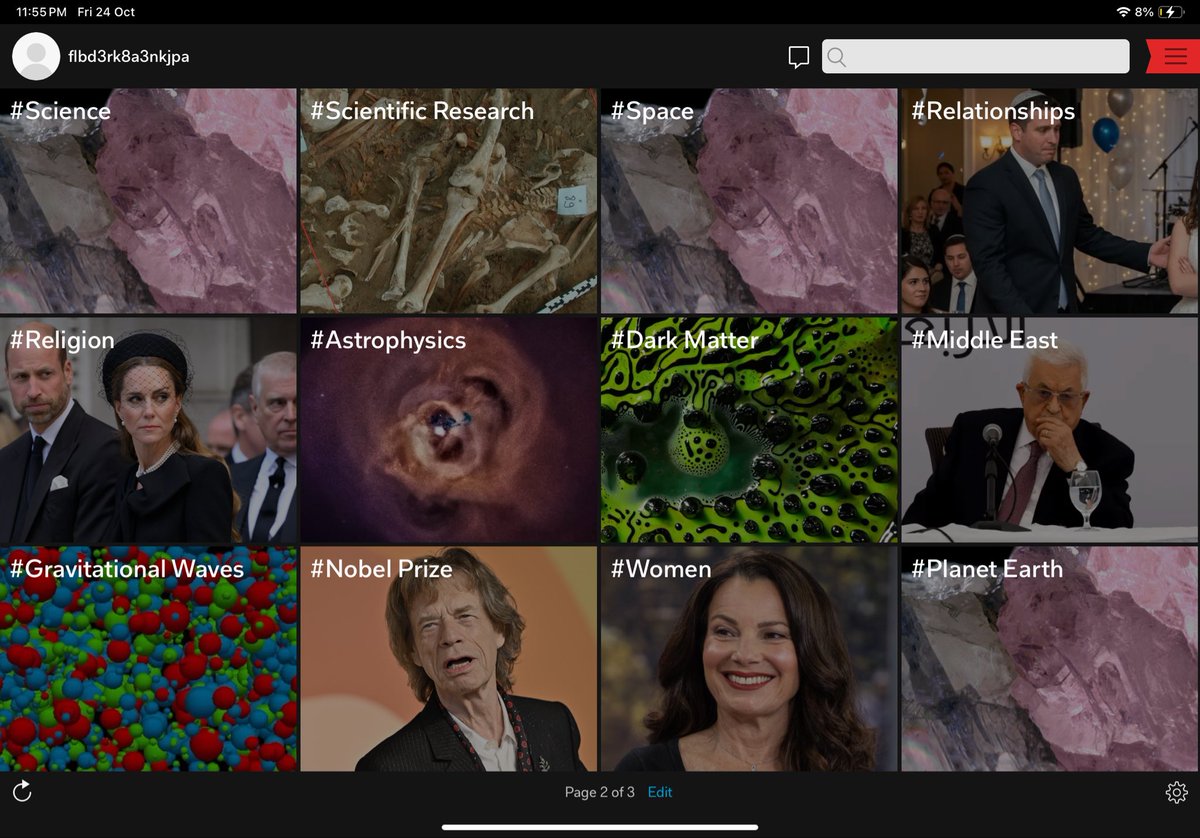Open username flbd3rk8a3nkjpa profile
The width and height of the screenshot is (1200, 838).
[129, 56]
